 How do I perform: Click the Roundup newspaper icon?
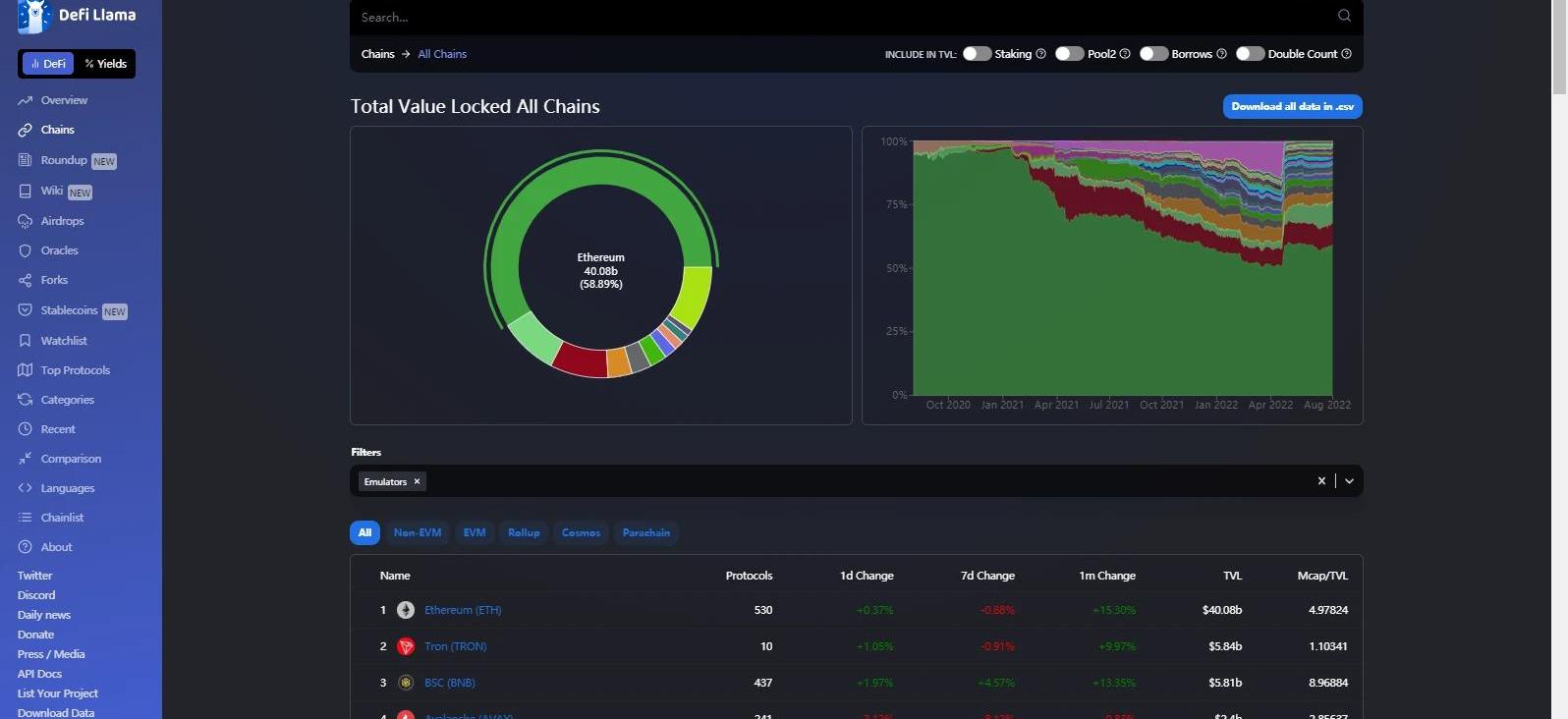click(26, 160)
